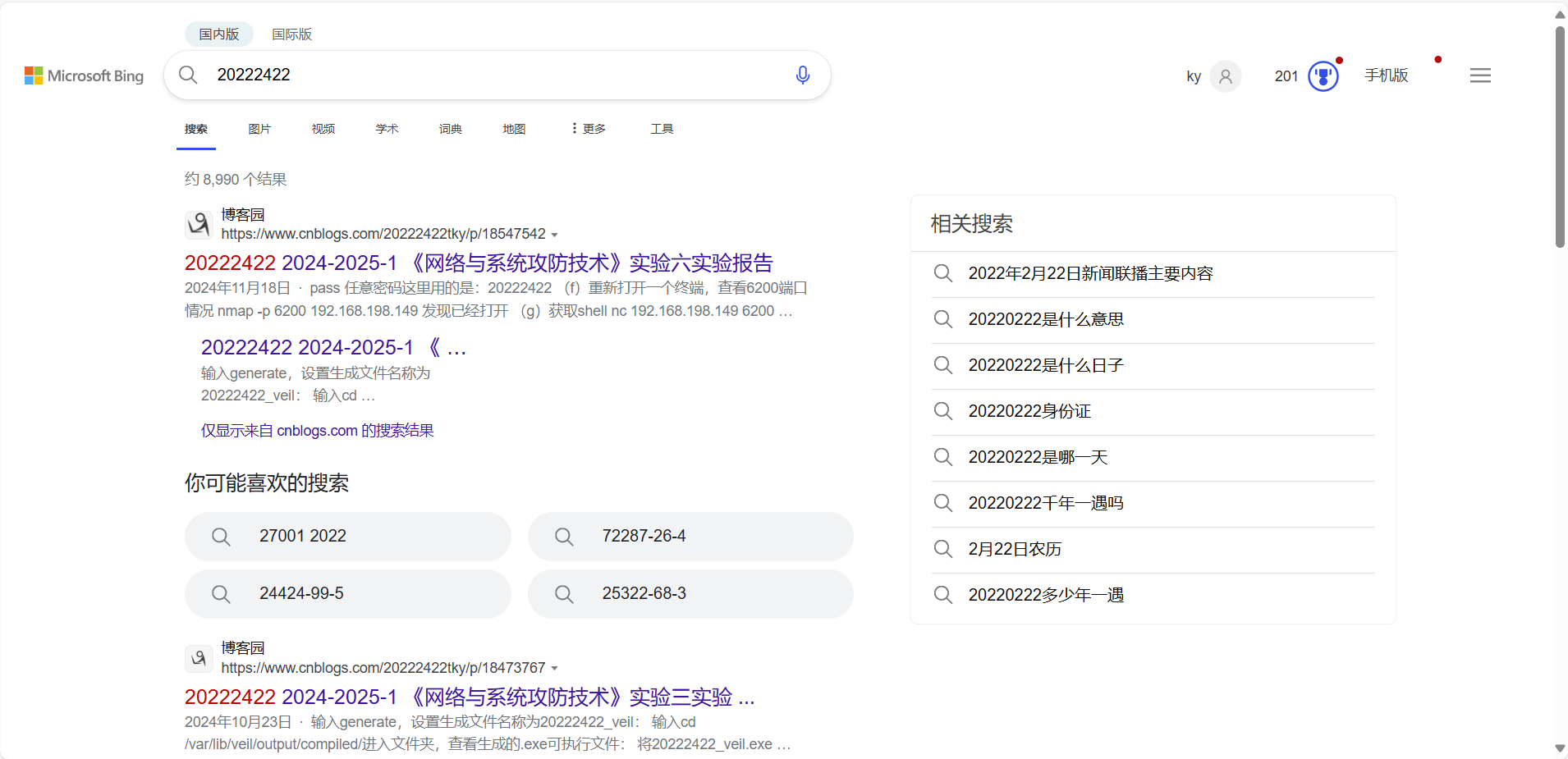
Task: Click second result URL cnblogs.com/20222422tky/p/18473767
Action: tap(383, 668)
